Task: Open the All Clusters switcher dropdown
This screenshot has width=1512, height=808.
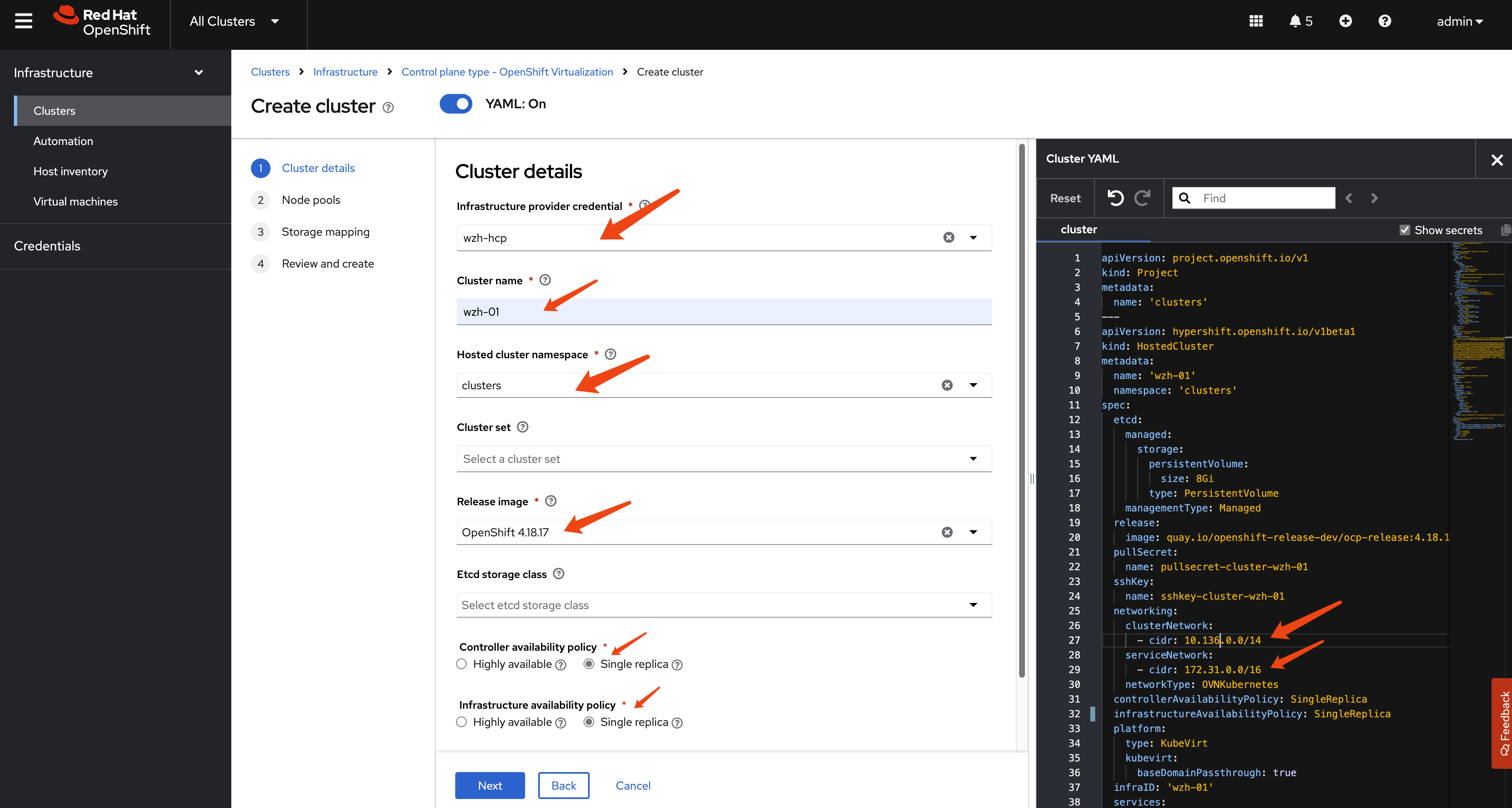Action: 234,21
